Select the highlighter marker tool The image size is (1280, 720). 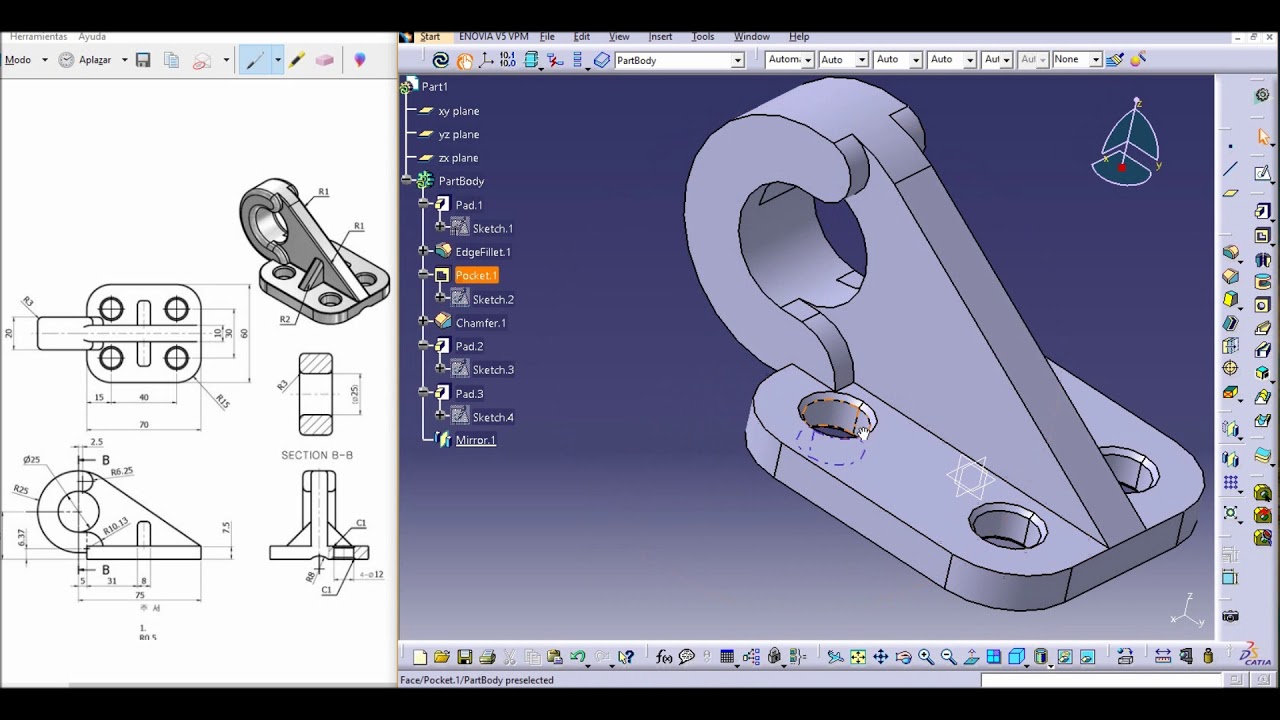pyautogui.click(x=297, y=60)
